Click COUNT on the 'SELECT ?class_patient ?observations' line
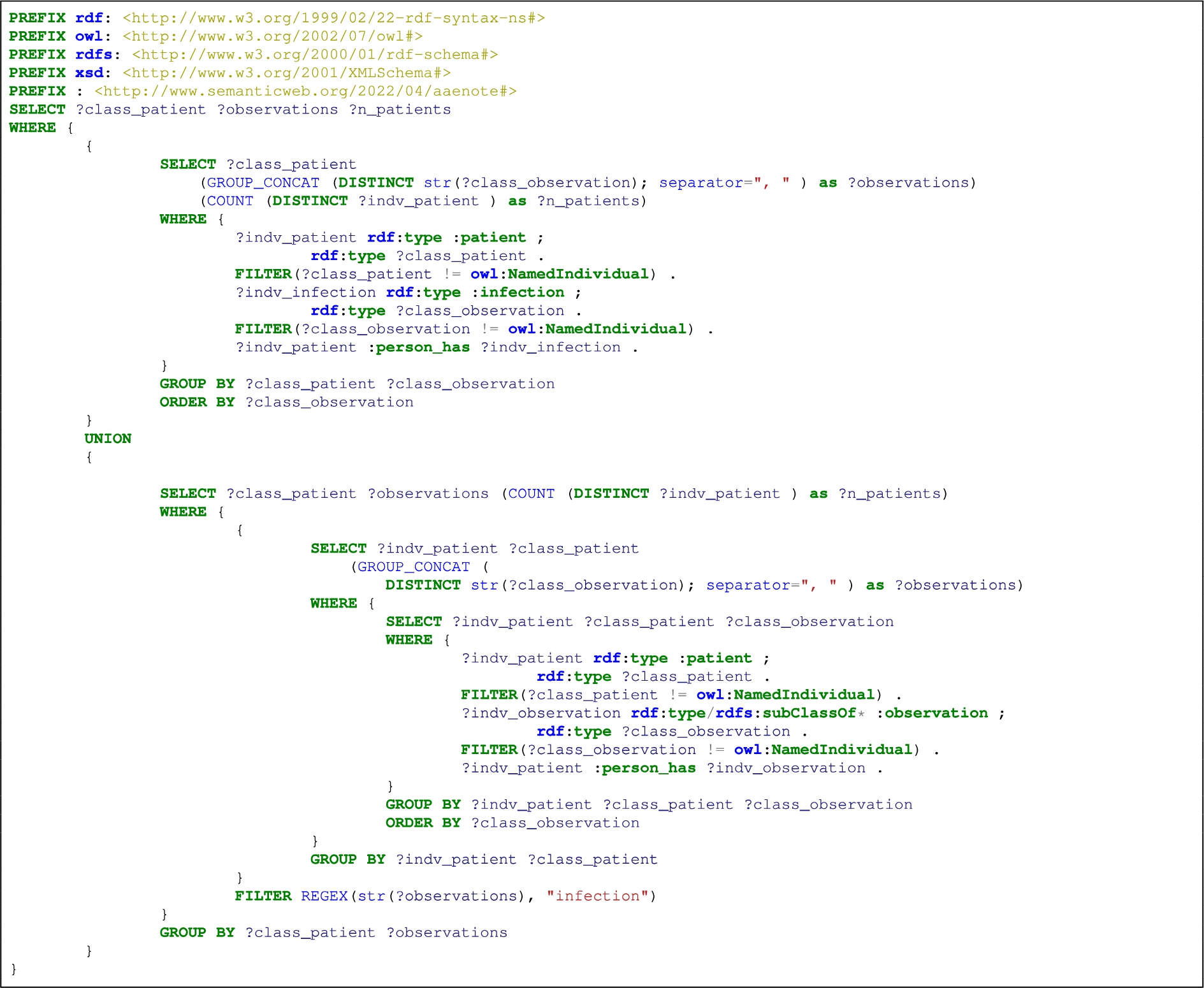Image resolution: width=1204 pixels, height=988 pixels. [531, 493]
